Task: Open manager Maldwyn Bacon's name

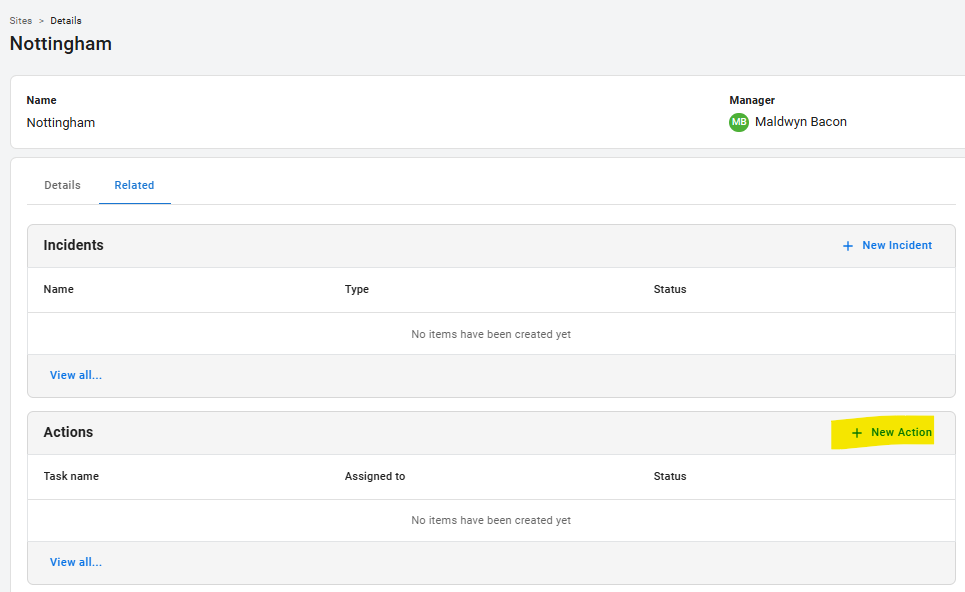Action: 800,122
